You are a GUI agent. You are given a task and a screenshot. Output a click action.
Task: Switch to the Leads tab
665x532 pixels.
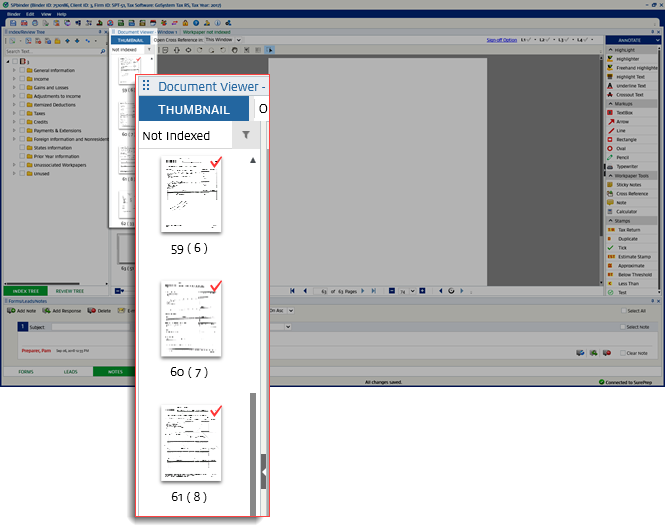(x=70, y=372)
